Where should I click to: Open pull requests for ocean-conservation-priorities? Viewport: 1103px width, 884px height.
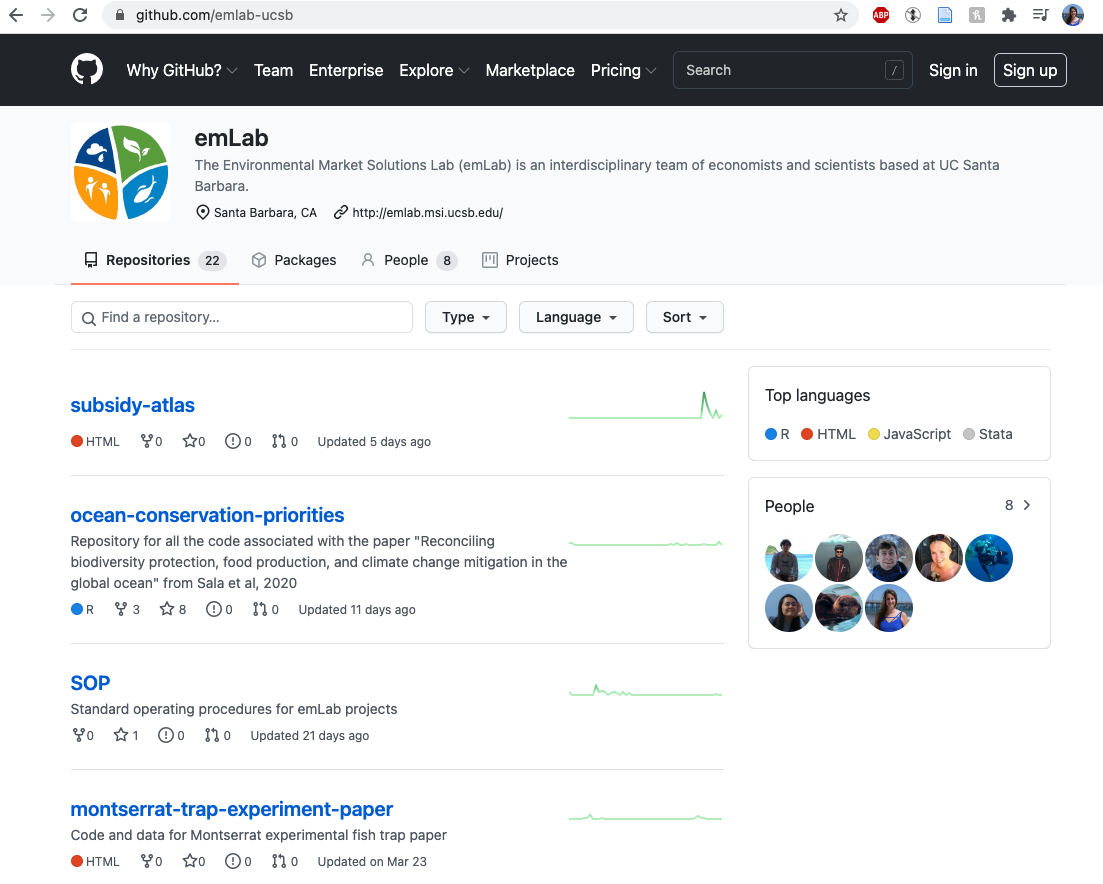(265, 609)
